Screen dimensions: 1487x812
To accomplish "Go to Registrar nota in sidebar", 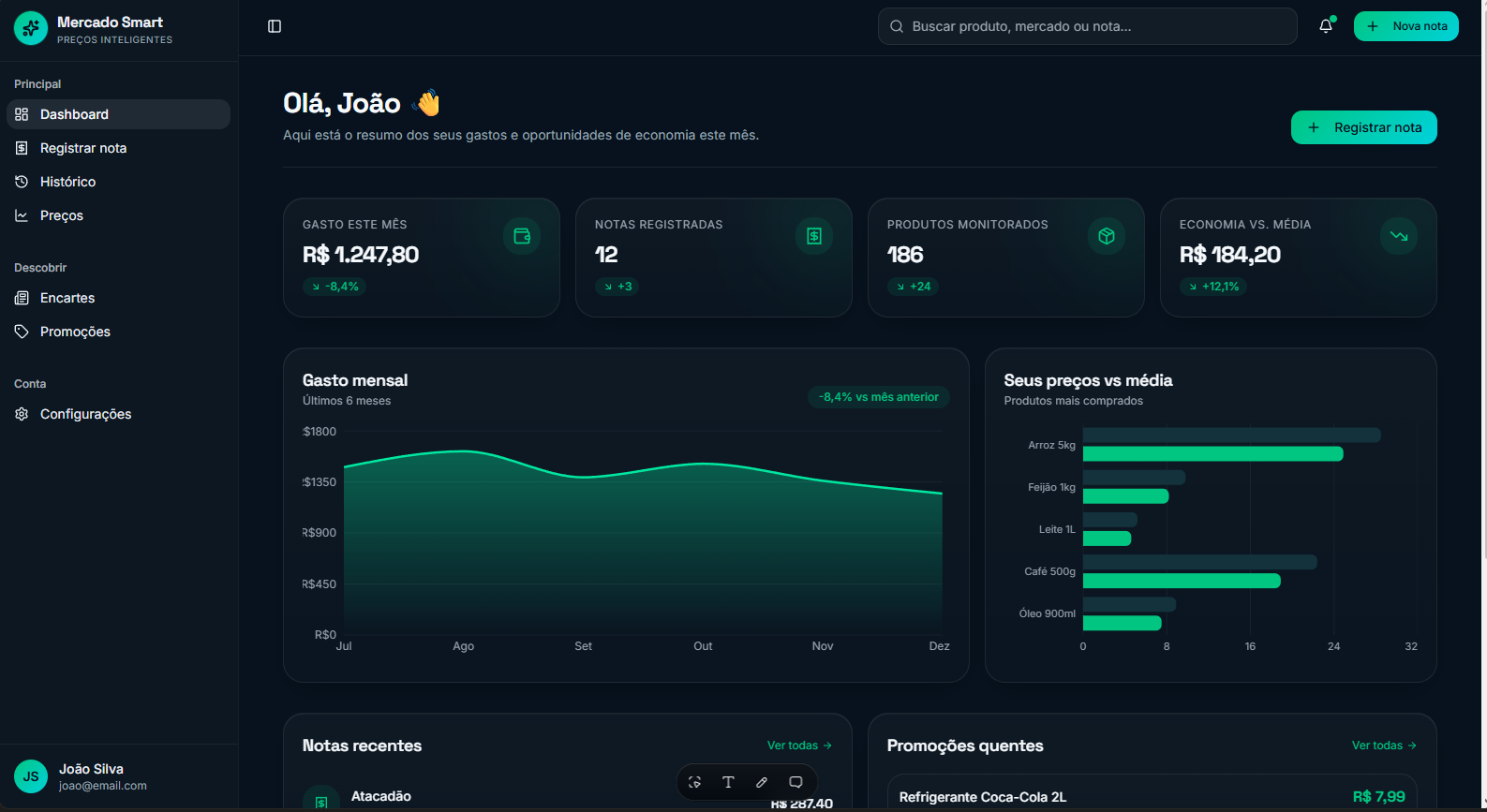I will pyautogui.click(x=118, y=148).
